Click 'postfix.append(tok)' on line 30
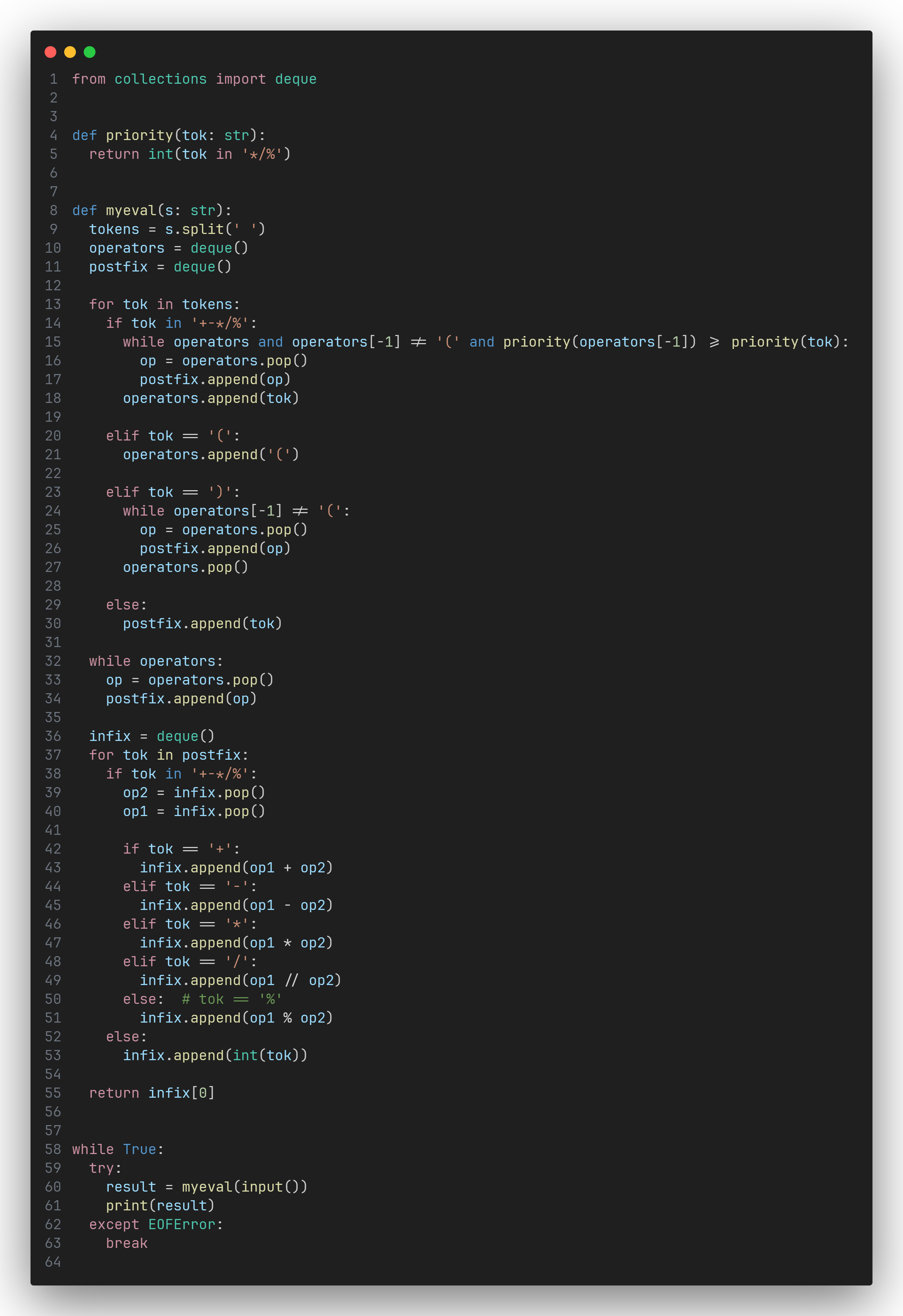 pyautogui.click(x=202, y=624)
